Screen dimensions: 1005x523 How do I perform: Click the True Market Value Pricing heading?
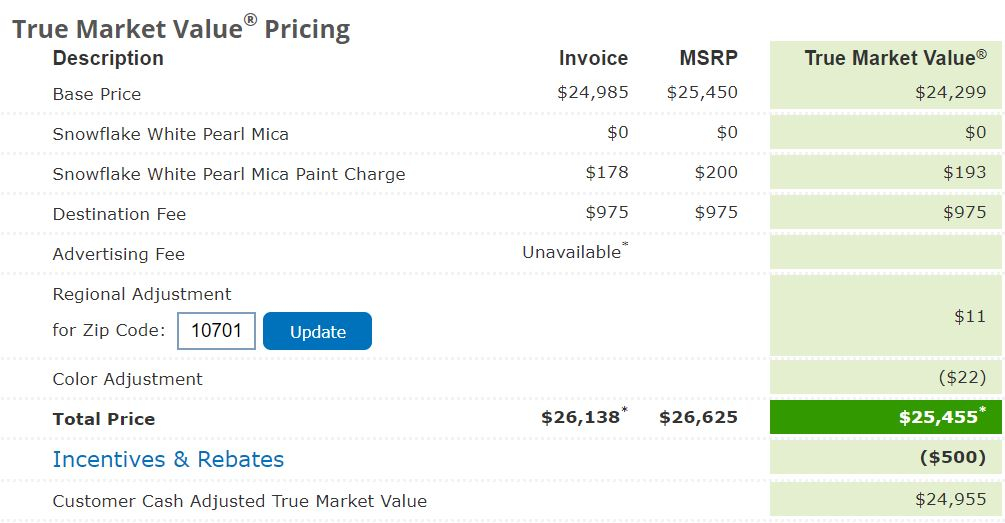181,29
